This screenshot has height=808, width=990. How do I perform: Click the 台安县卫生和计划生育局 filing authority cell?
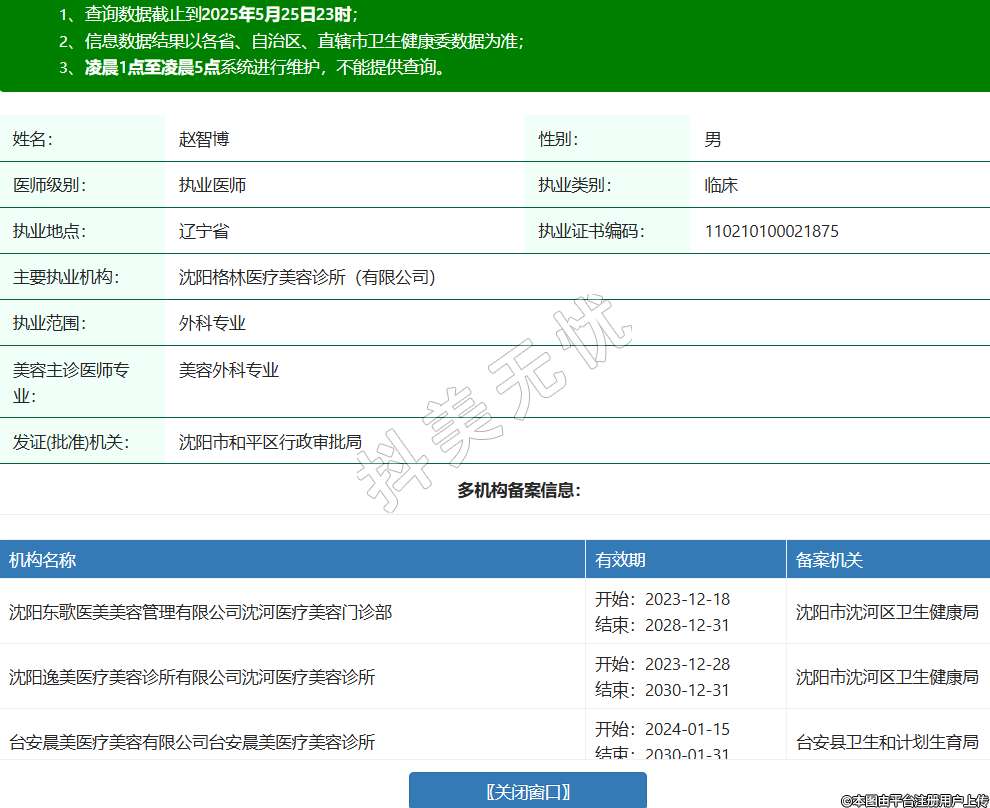click(x=886, y=742)
